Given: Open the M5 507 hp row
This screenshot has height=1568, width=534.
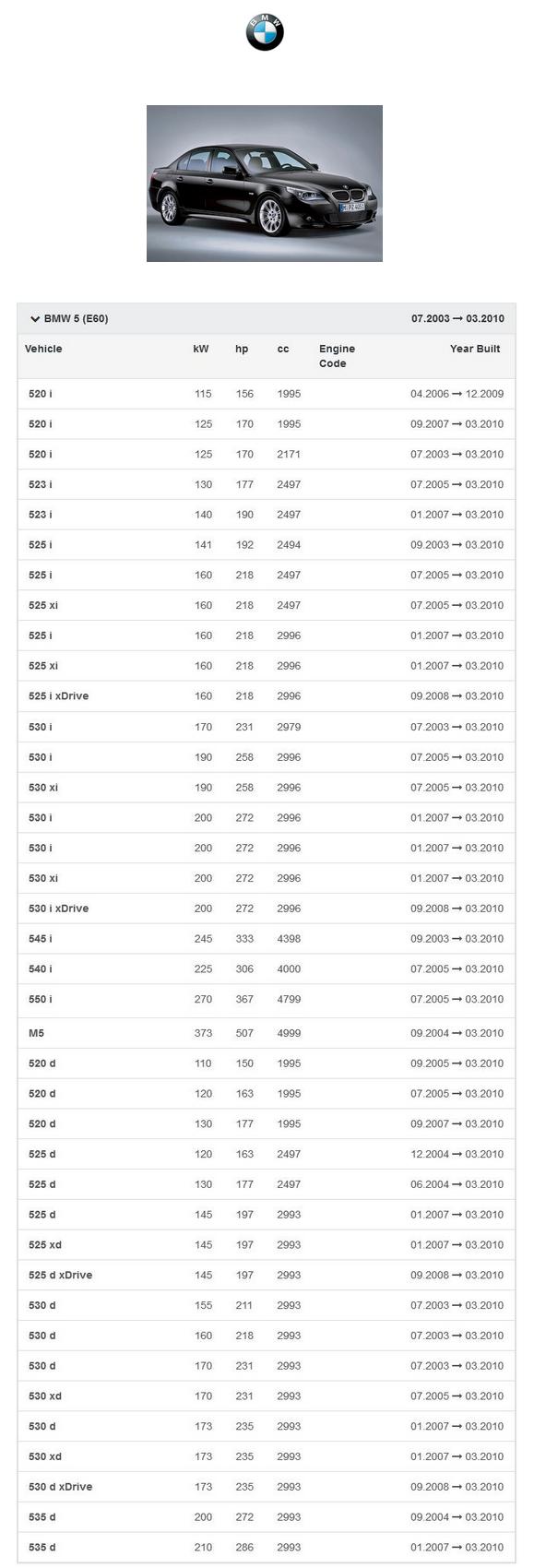Looking at the screenshot, I should pos(267,1033).
